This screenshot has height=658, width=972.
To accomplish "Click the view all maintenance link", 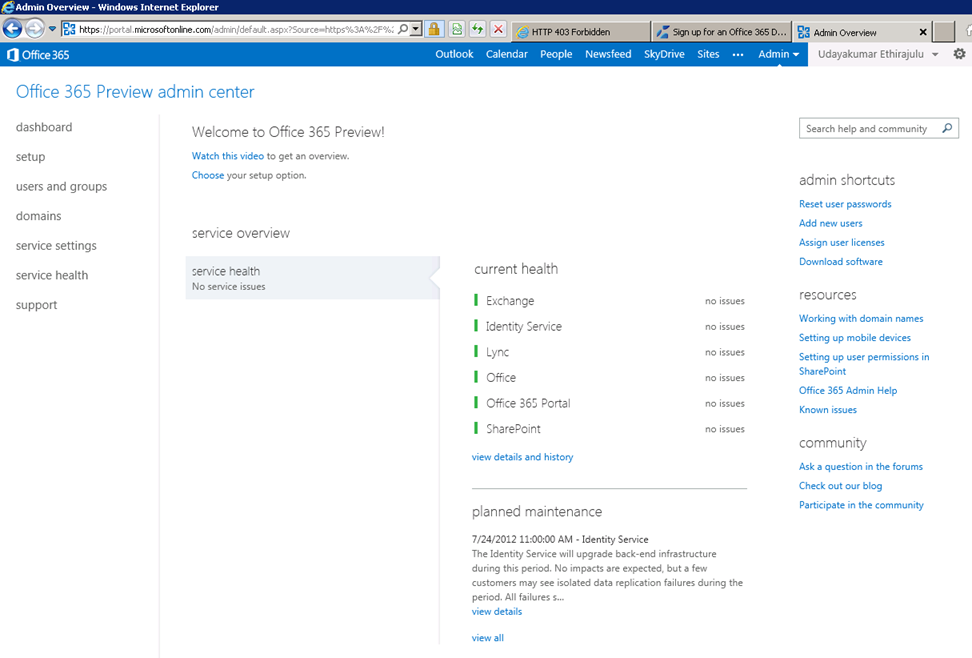I will [x=487, y=638].
